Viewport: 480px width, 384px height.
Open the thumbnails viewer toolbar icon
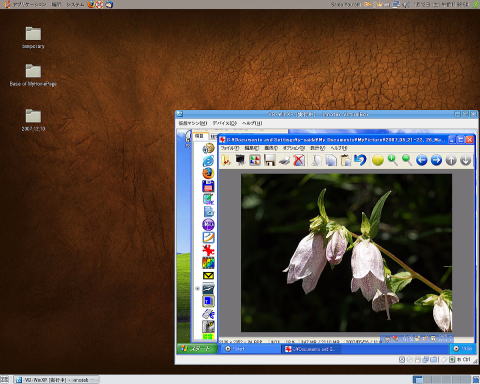click(255, 160)
